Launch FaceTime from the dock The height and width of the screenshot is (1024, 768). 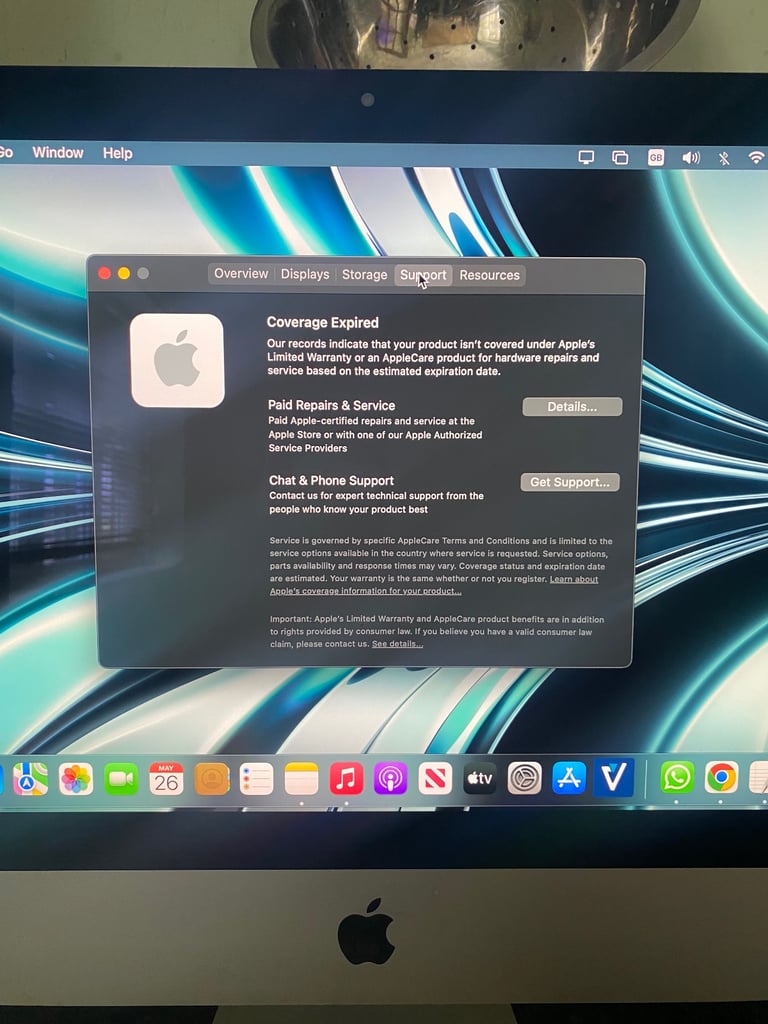pos(121,779)
